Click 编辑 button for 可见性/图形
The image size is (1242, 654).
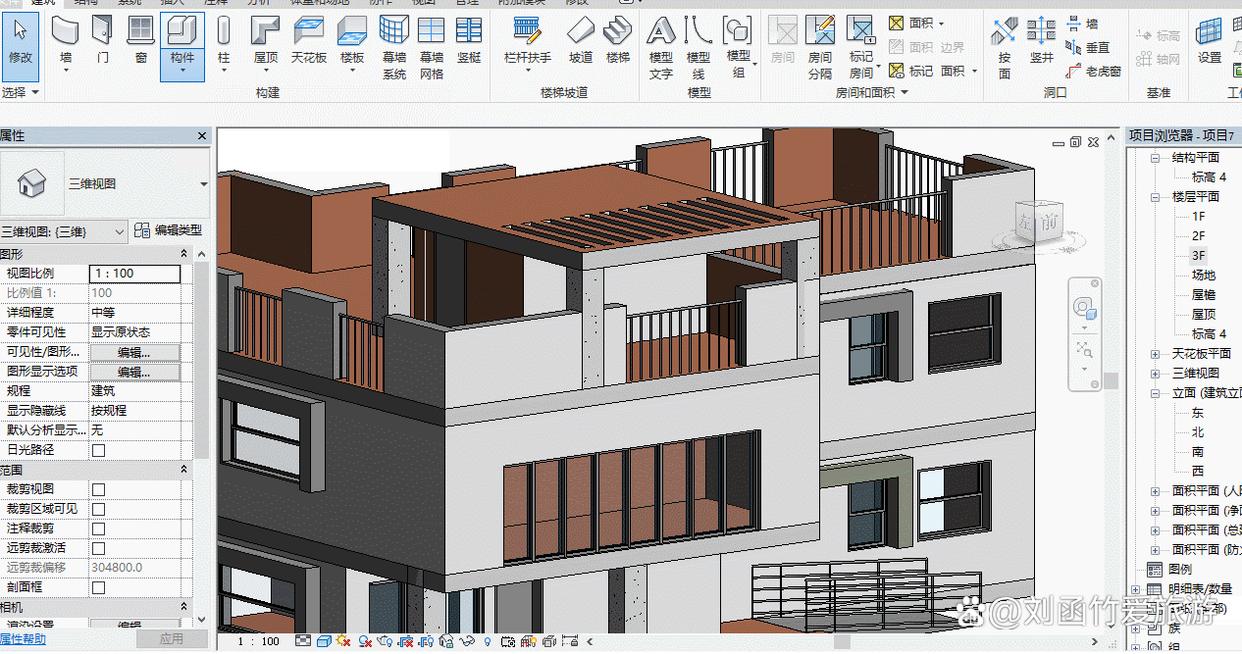click(x=135, y=352)
